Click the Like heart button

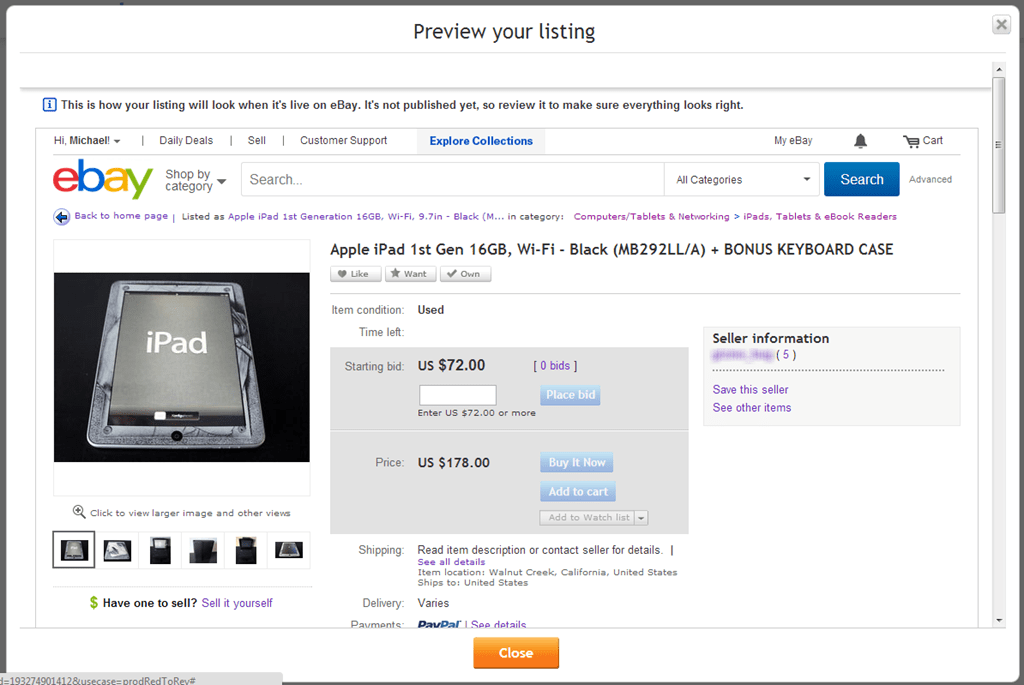(x=354, y=274)
